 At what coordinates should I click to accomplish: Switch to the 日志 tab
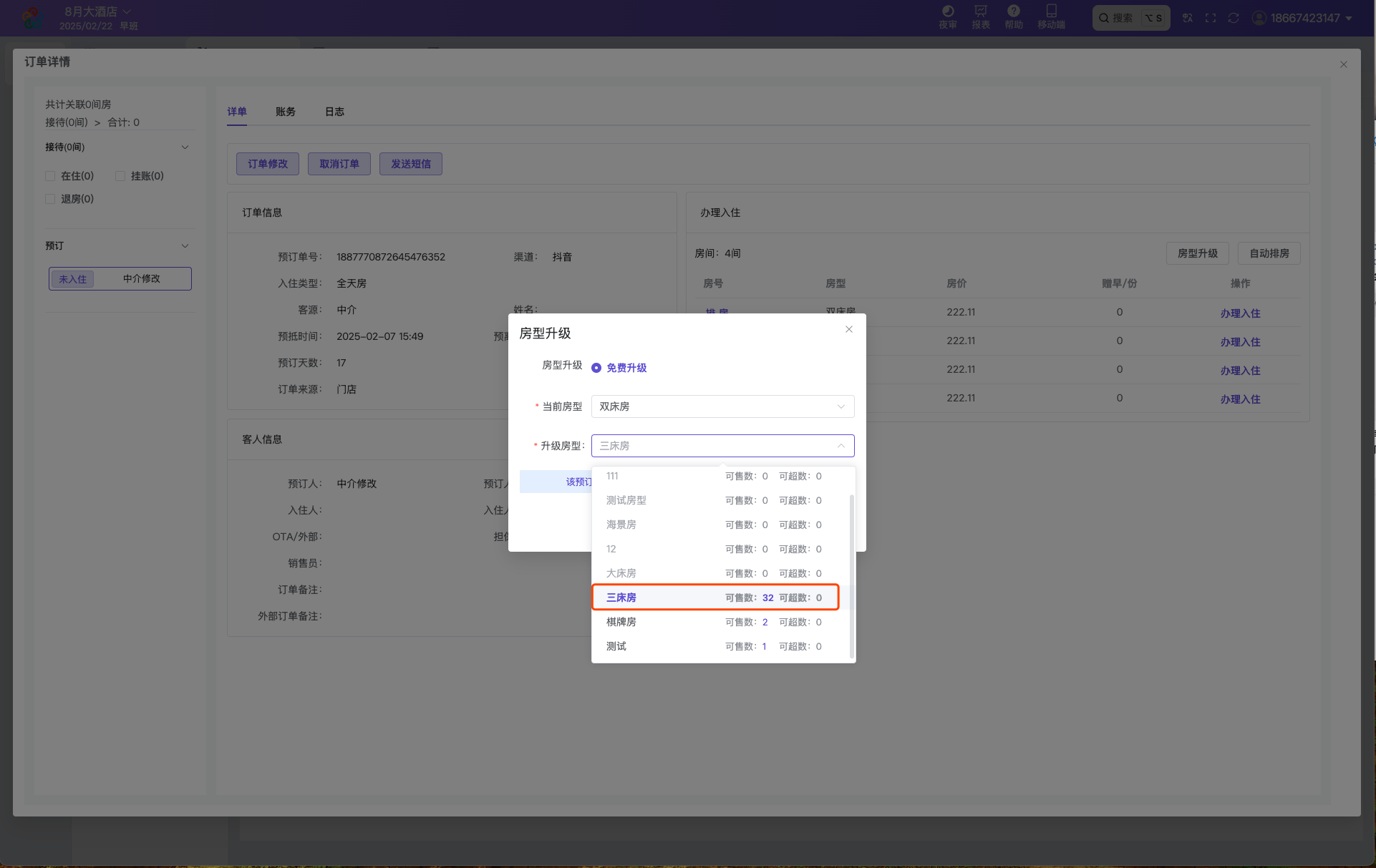(x=334, y=112)
